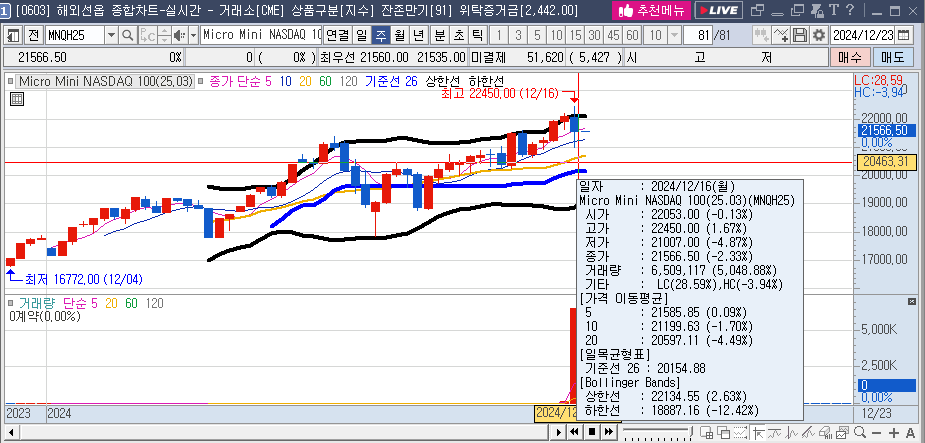The height and width of the screenshot is (443, 925).
Task: Click the symbol history stepper arrows
Action: (165, 35)
